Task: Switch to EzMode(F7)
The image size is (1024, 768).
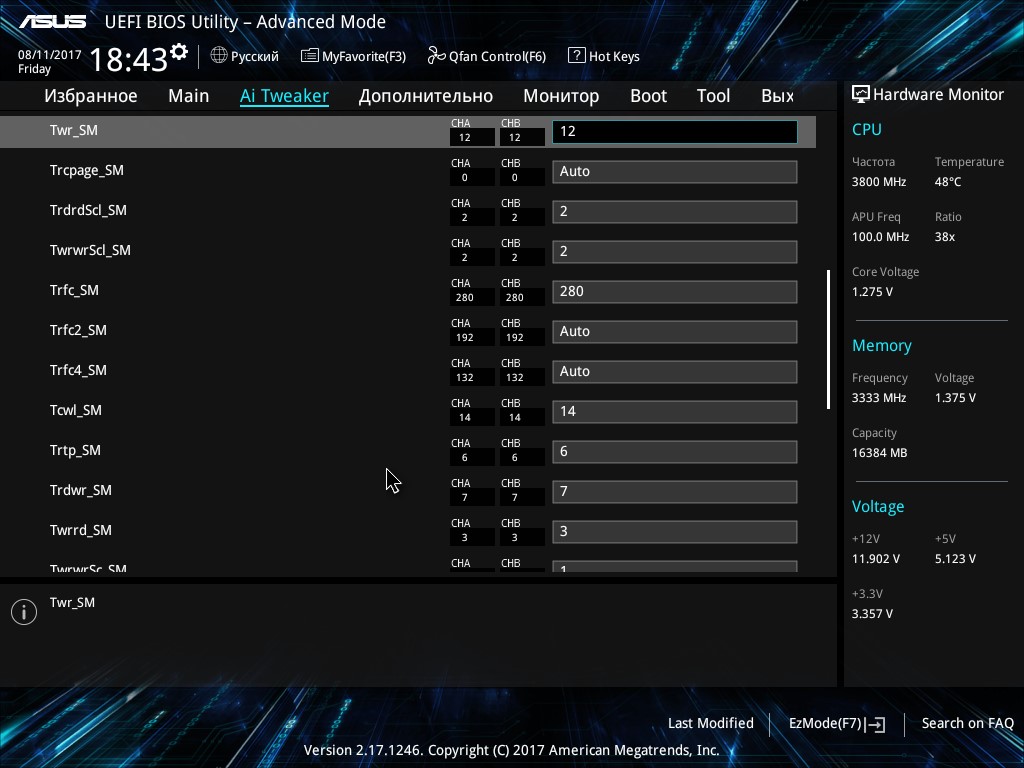Action: pyautogui.click(x=825, y=723)
